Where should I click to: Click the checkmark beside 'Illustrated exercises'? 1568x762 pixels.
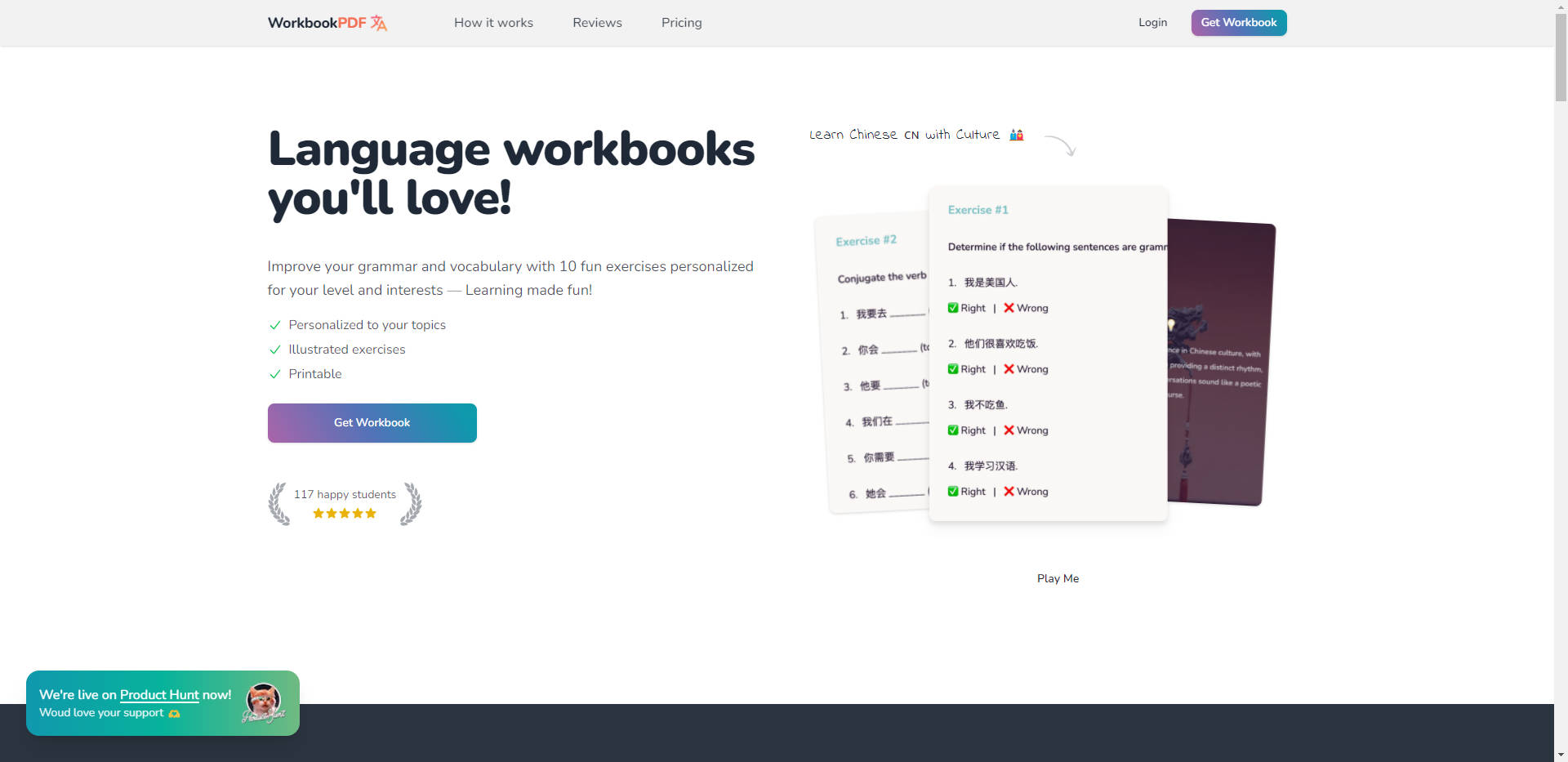click(274, 350)
